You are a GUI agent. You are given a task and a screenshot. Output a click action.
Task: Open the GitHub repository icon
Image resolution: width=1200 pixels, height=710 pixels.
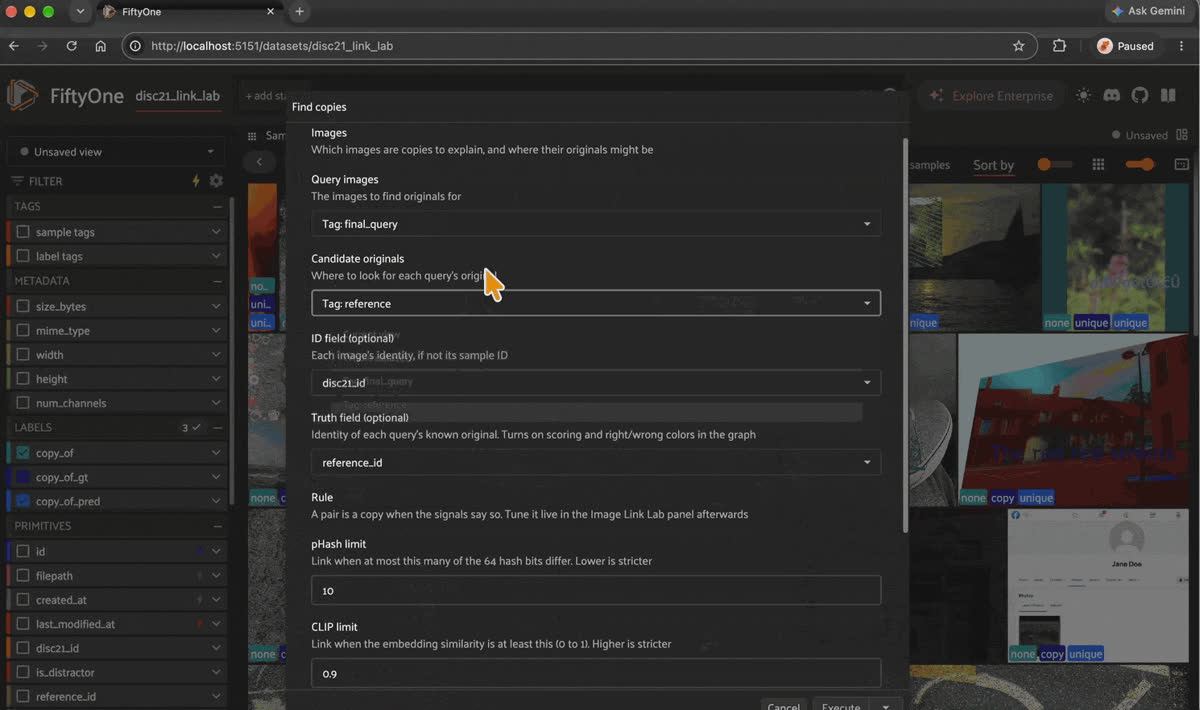[1140, 96]
